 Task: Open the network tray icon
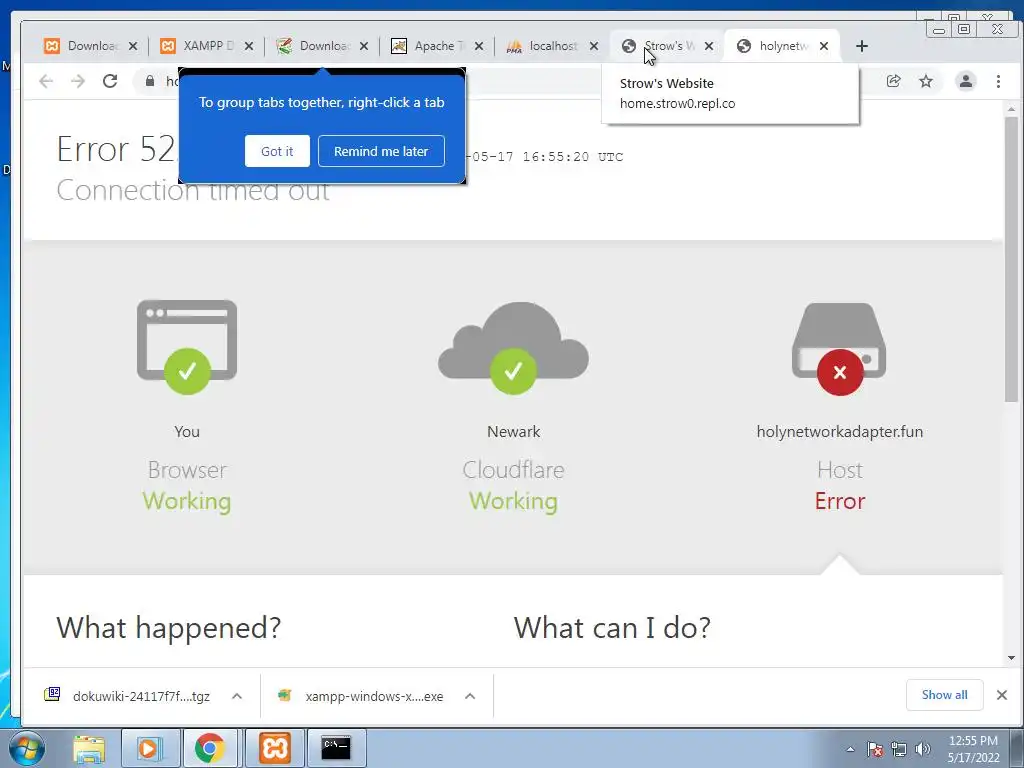pos(899,750)
